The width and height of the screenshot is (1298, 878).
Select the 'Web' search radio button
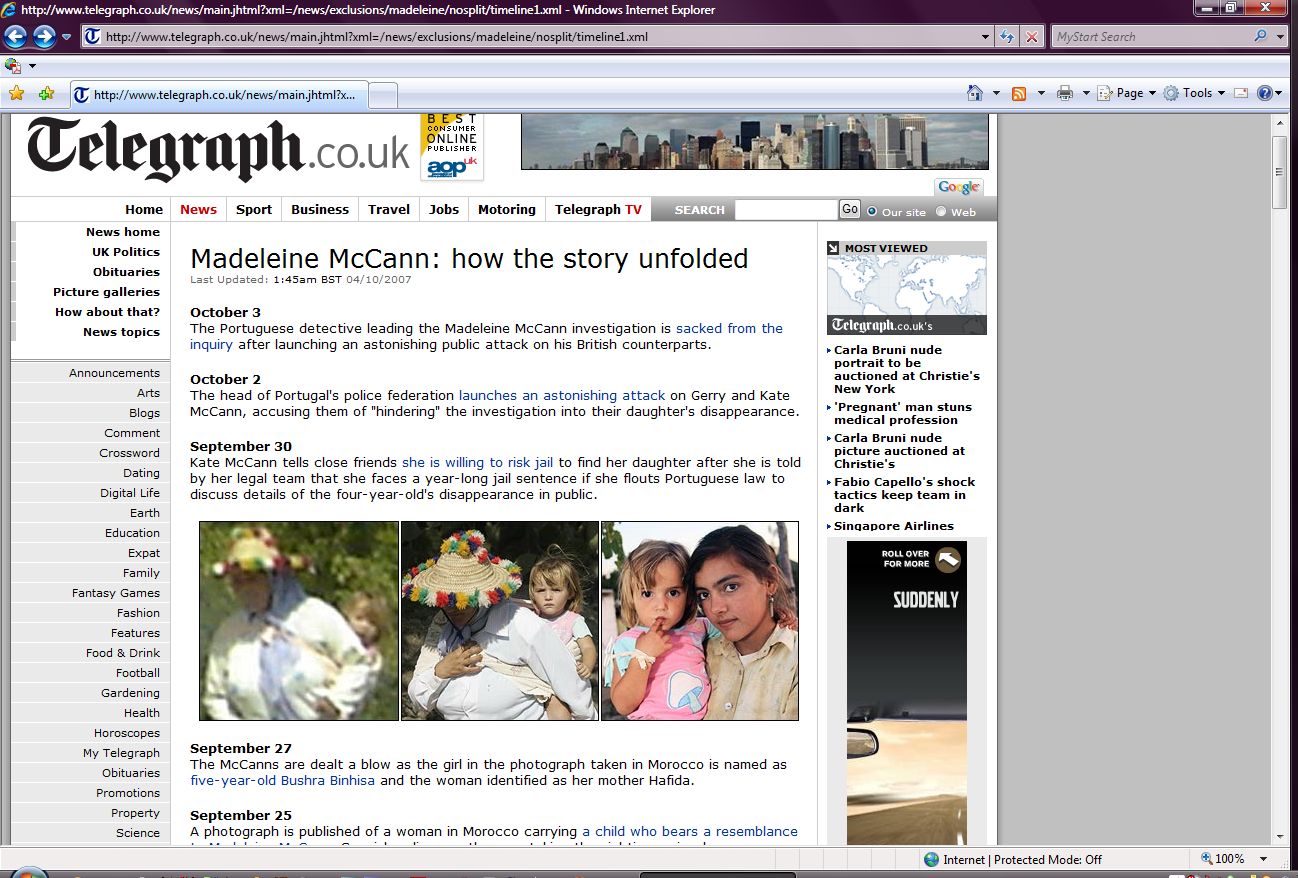pos(941,211)
